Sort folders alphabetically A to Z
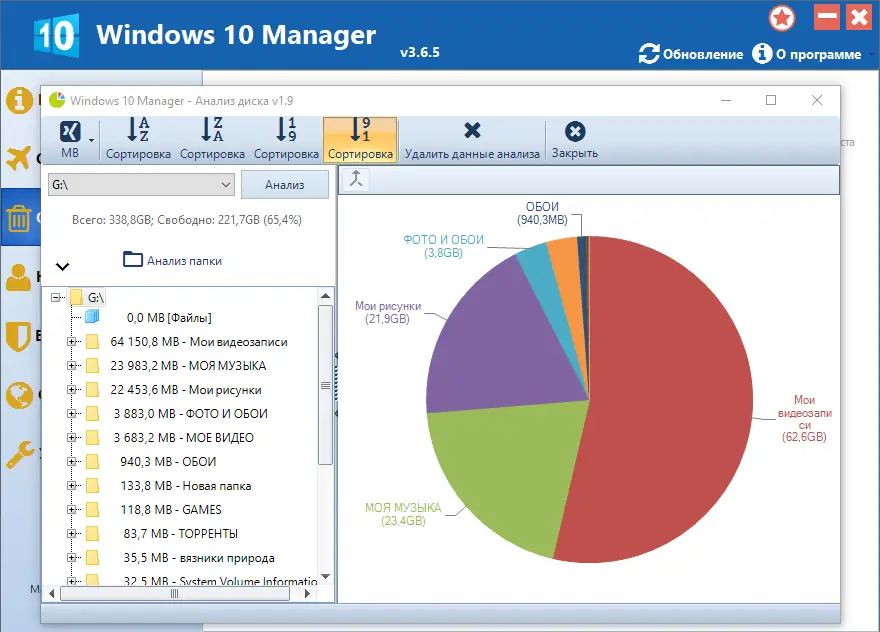 [x=138, y=139]
